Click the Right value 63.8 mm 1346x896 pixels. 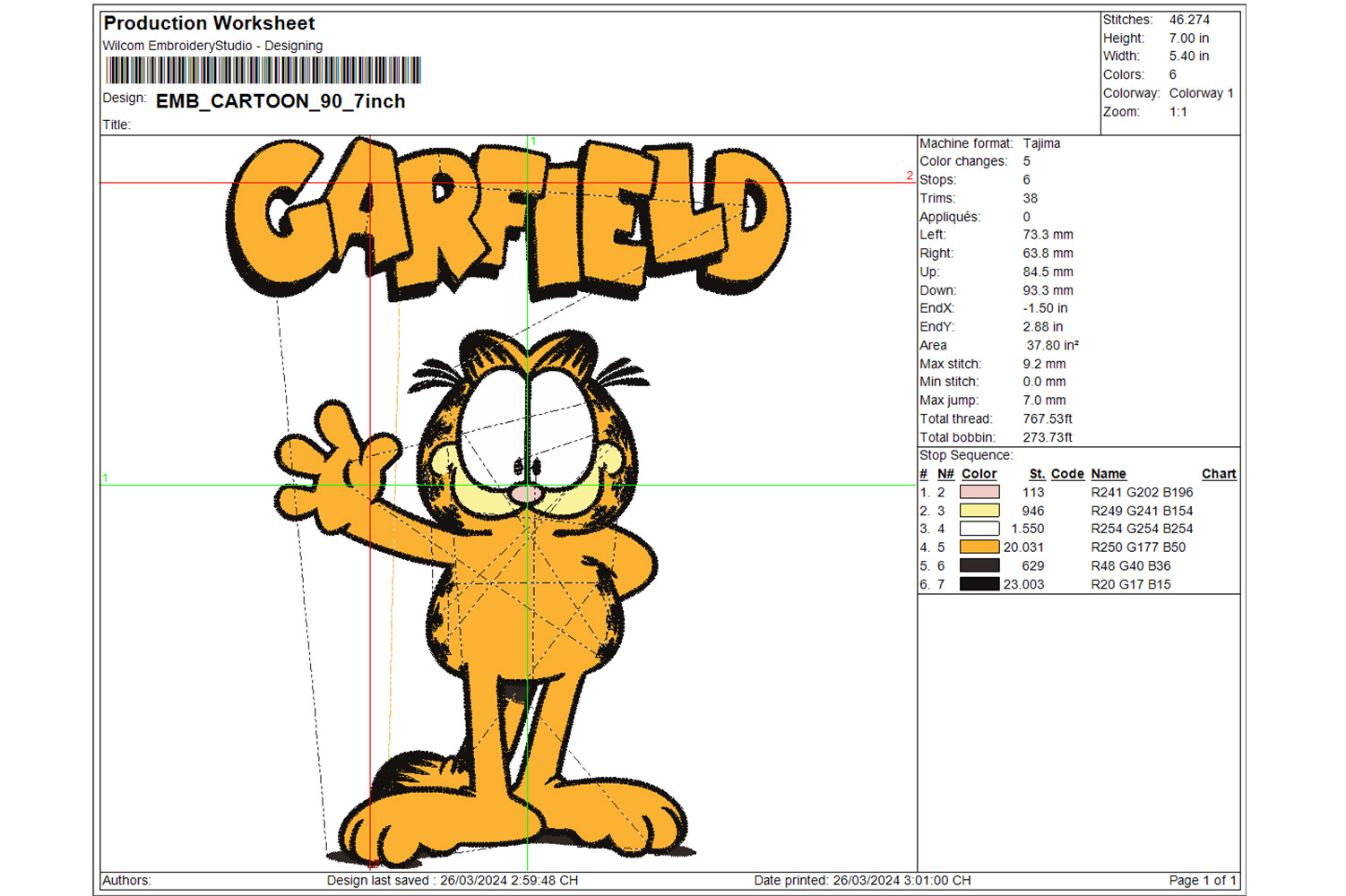tap(1048, 254)
